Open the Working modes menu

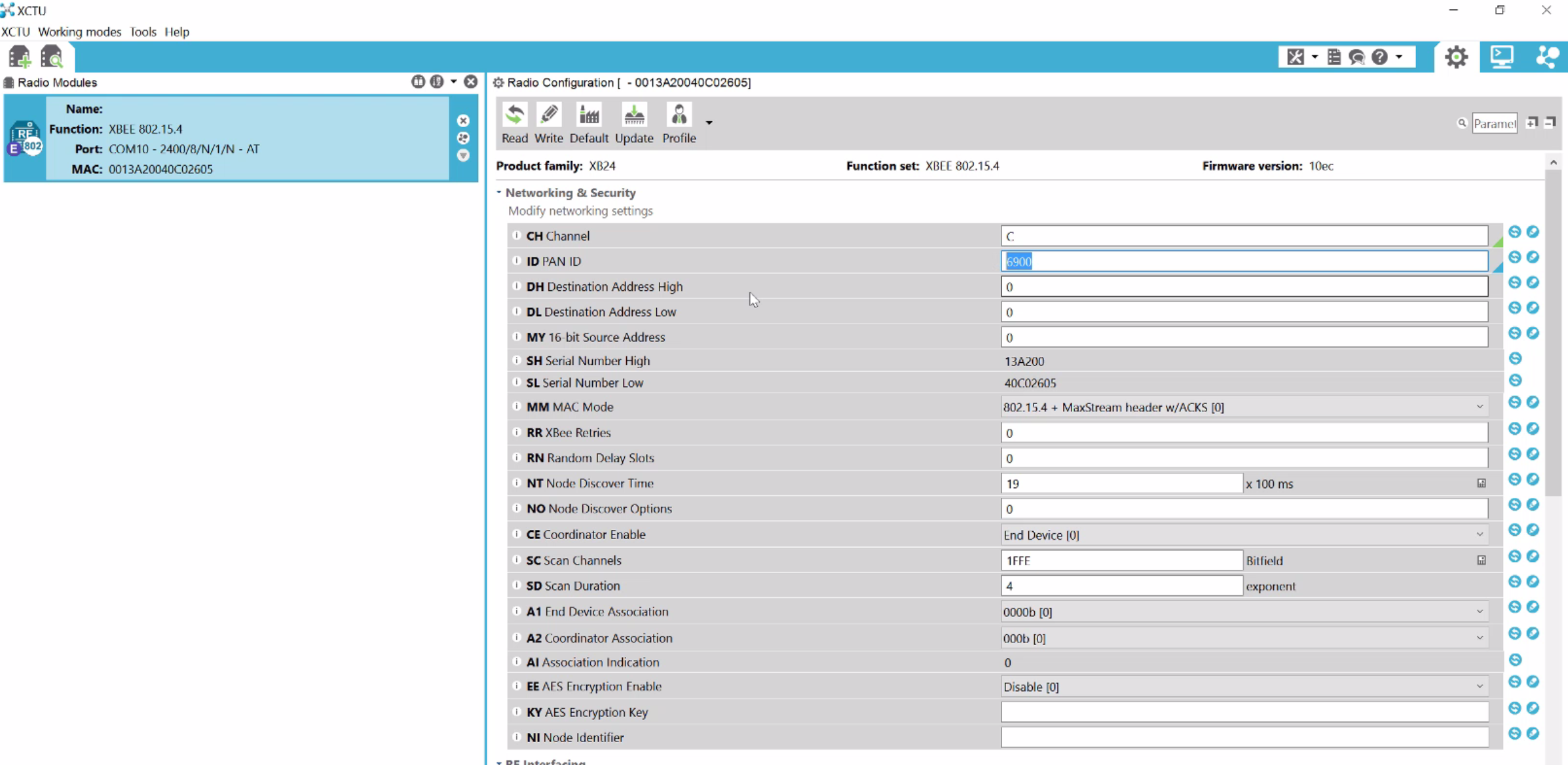point(79,31)
